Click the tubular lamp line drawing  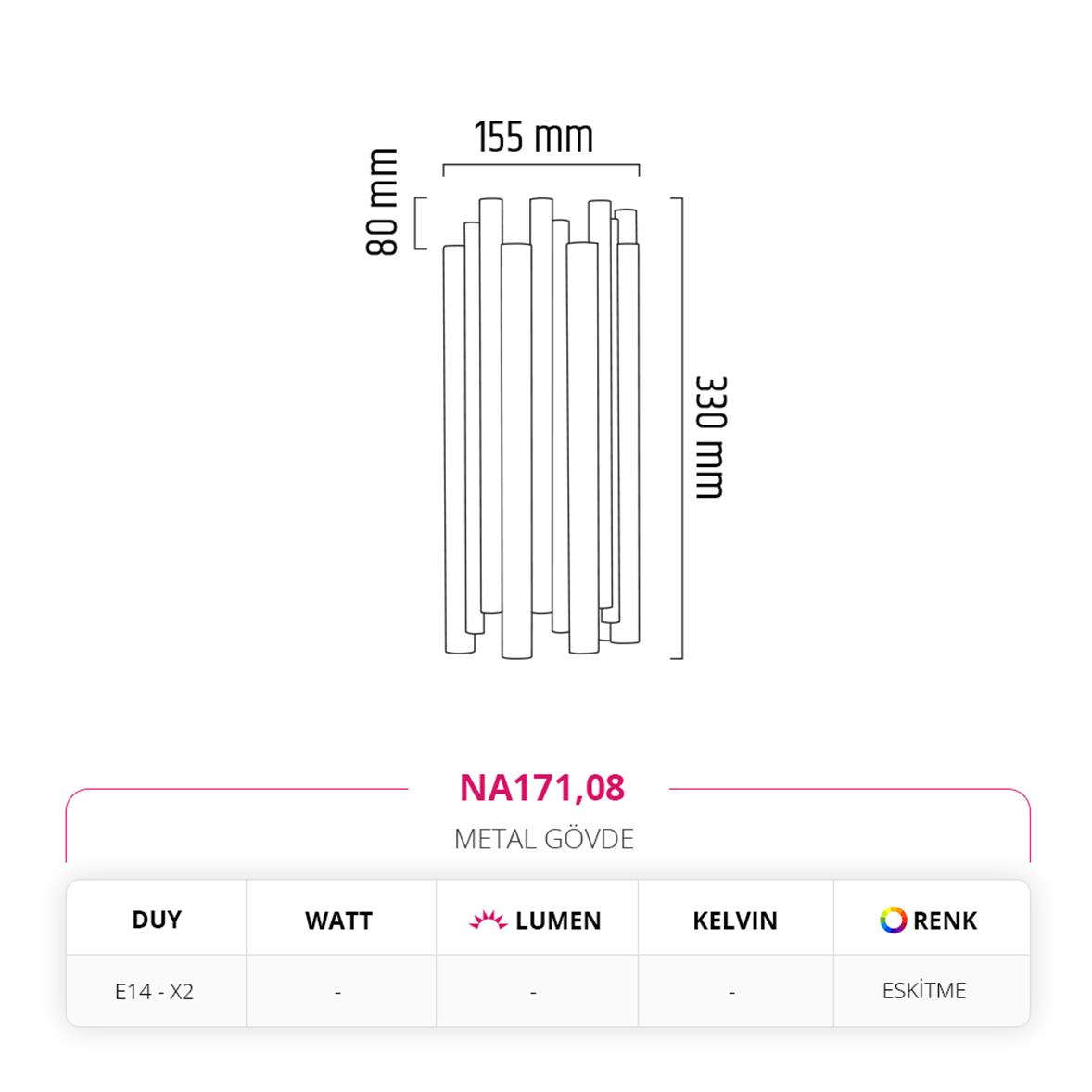[542, 426]
